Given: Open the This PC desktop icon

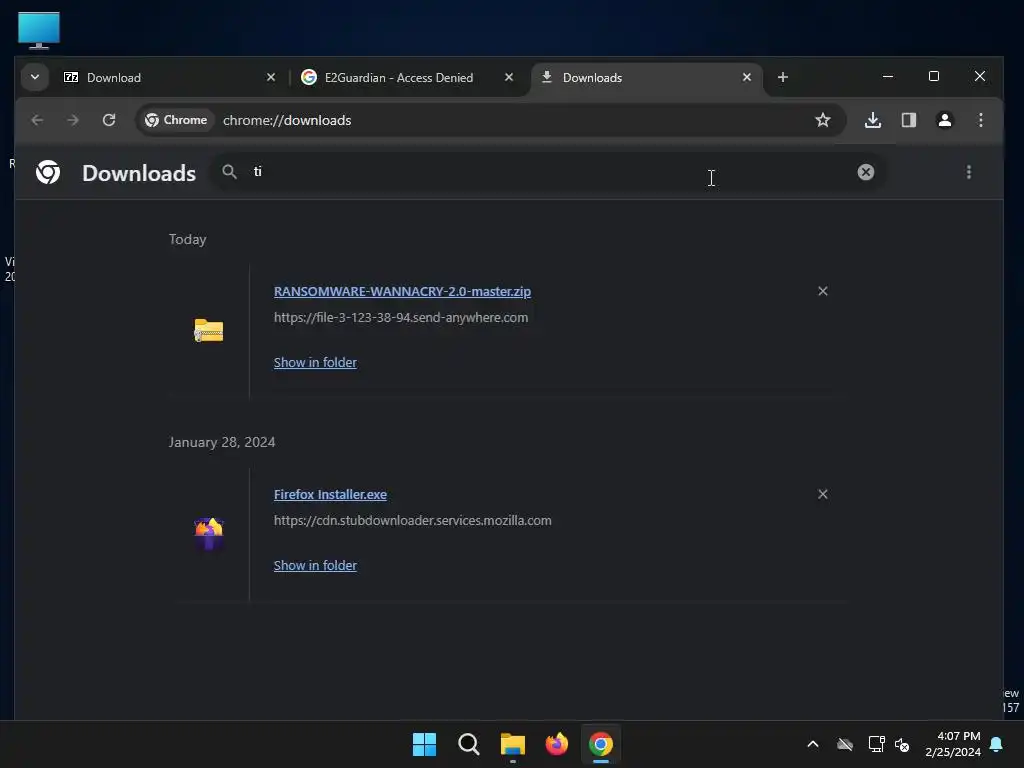Looking at the screenshot, I should [x=39, y=30].
